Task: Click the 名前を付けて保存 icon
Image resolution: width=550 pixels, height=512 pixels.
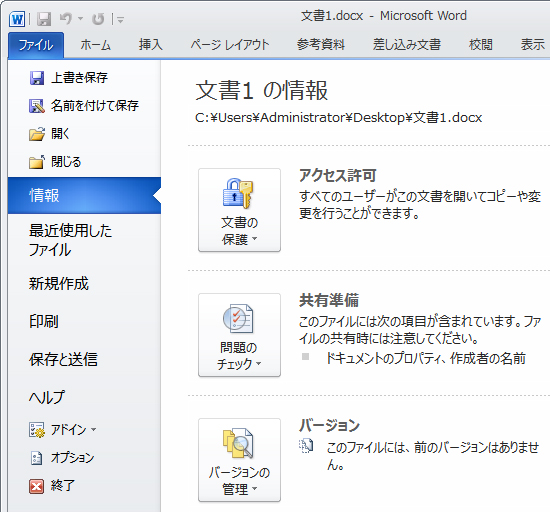Action: click(x=37, y=106)
